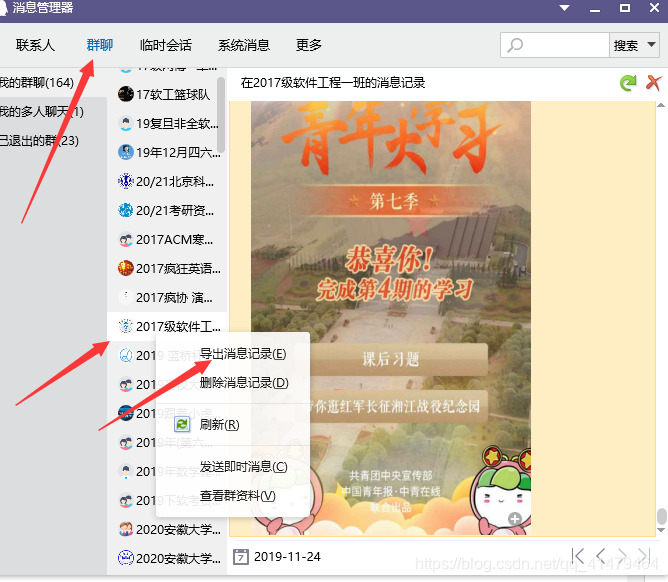Click the 青年大学习 image in message

(x=391, y=318)
